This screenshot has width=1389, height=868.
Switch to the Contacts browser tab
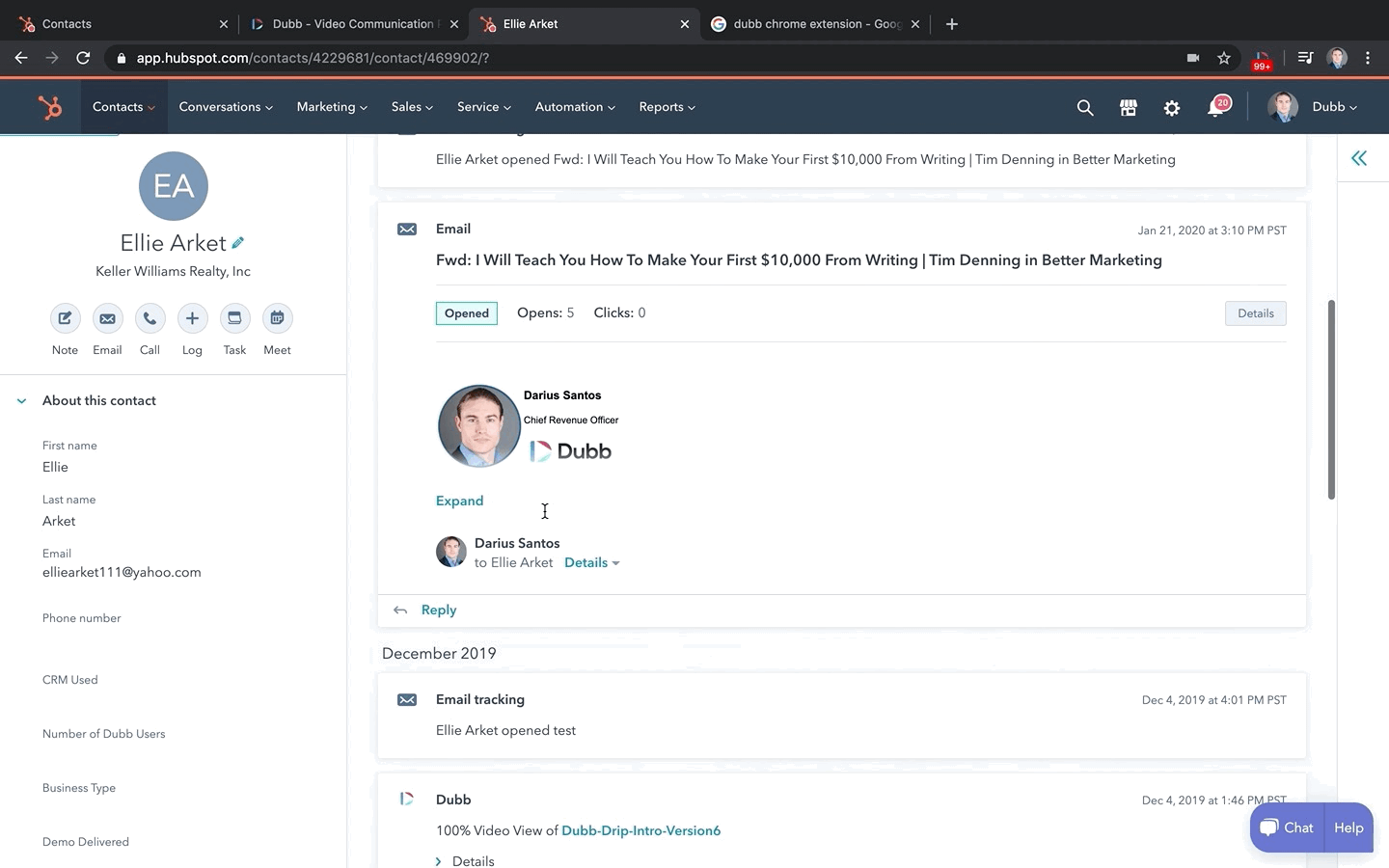(123, 24)
